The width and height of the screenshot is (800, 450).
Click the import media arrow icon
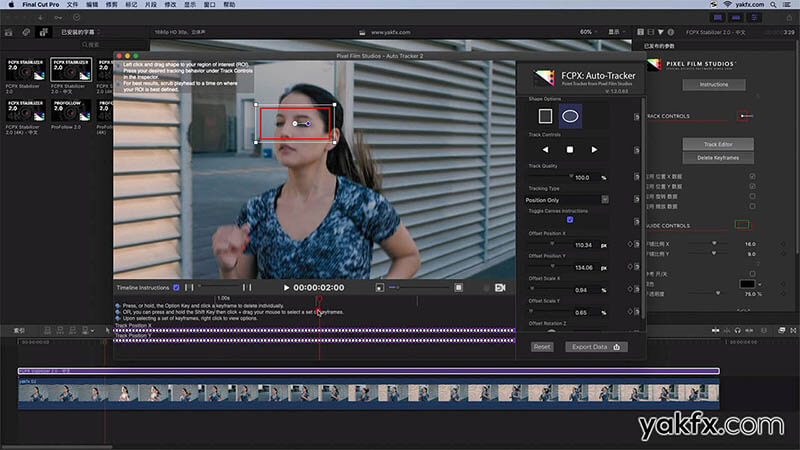(40, 17)
